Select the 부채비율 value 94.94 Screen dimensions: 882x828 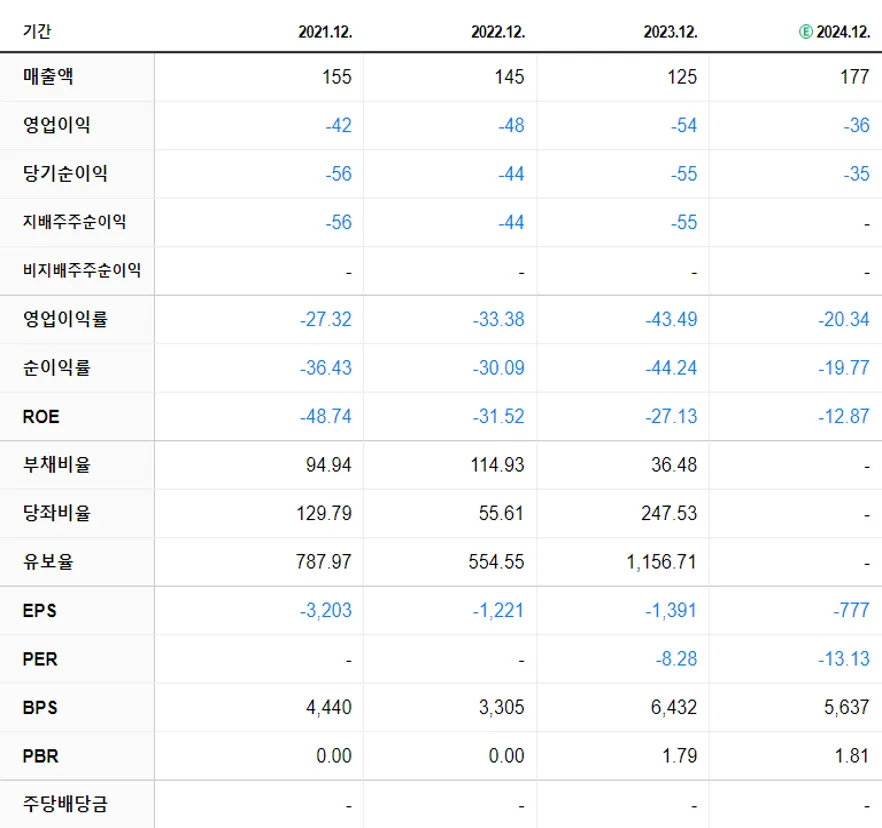(x=328, y=465)
